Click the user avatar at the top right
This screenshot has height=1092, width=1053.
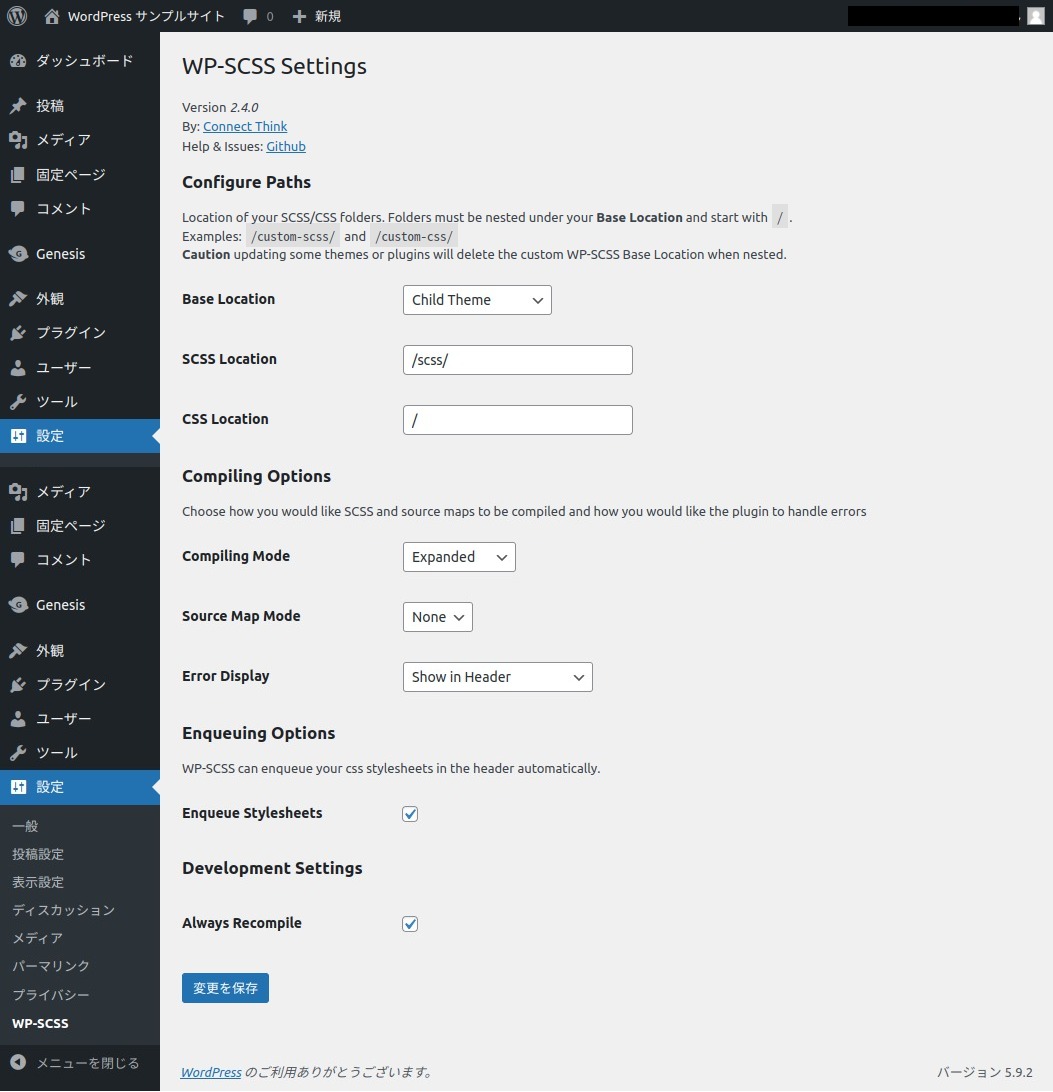coord(1036,16)
